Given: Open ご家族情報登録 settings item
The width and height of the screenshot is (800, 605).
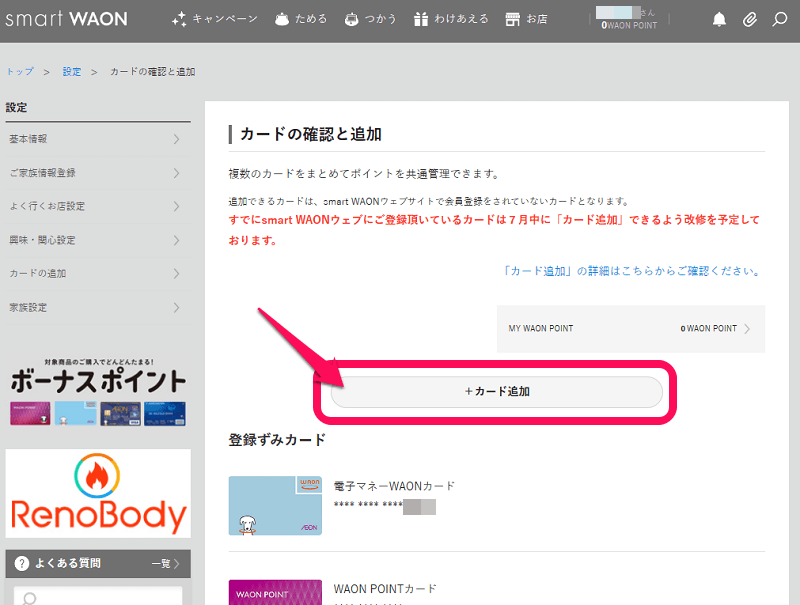Looking at the screenshot, I should [98, 172].
